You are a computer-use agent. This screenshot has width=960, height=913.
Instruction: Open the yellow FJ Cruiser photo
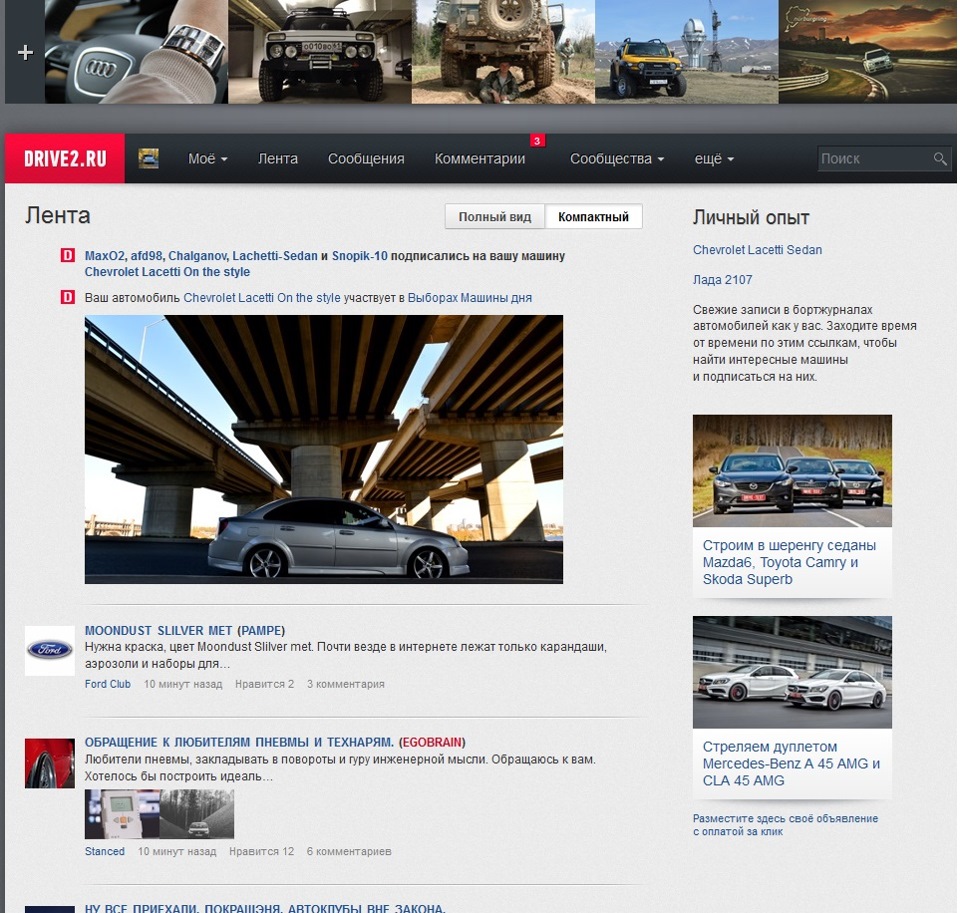[686, 51]
